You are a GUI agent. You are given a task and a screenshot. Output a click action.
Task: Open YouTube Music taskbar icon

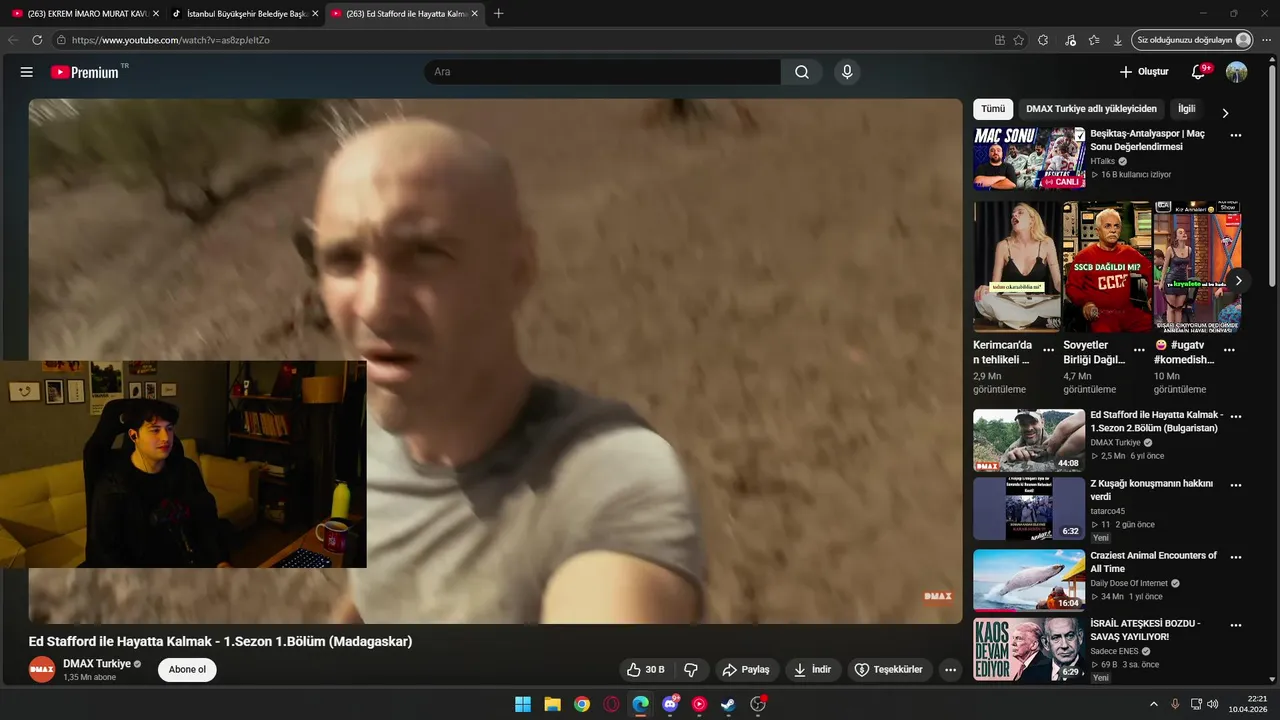(699, 704)
